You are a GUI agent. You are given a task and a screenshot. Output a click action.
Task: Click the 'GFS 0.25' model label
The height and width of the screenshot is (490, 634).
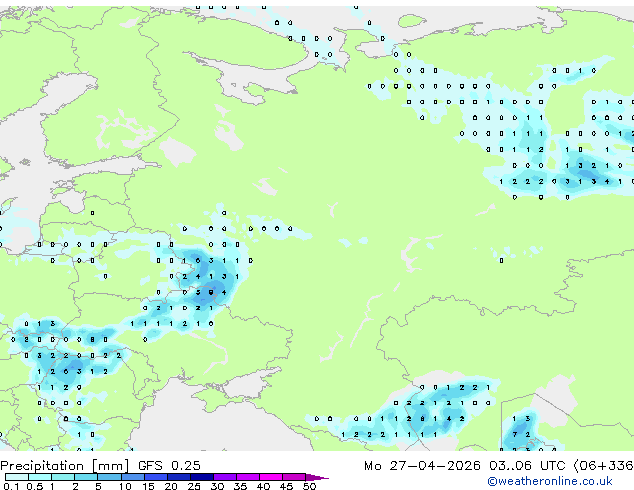[169, 466]
